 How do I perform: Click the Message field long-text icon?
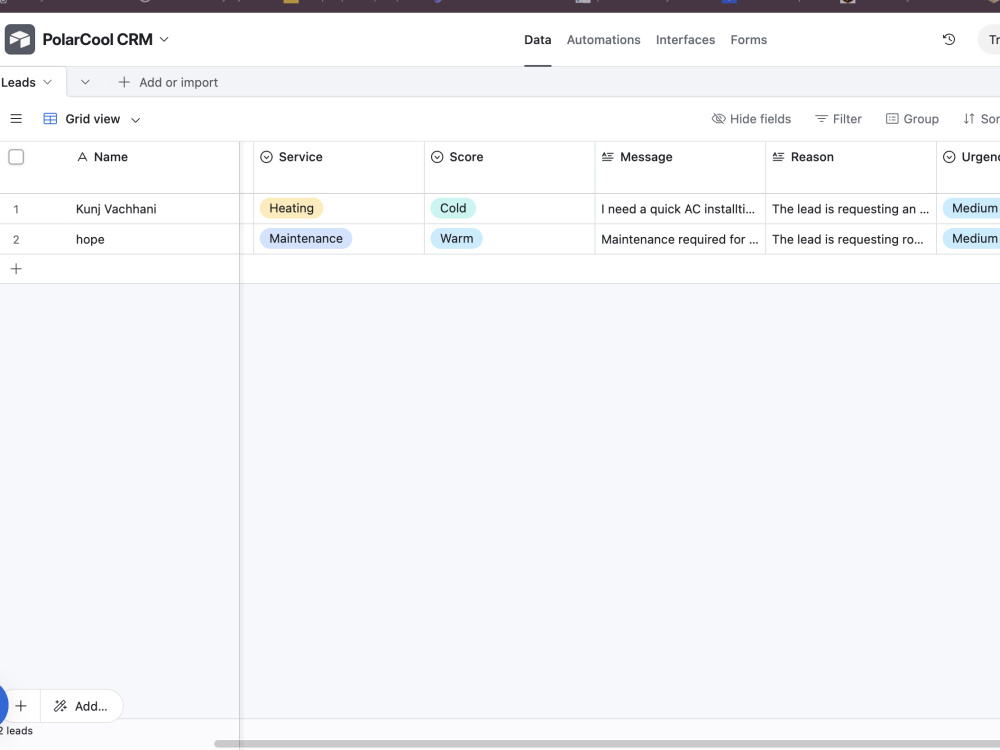coord(608,157)
